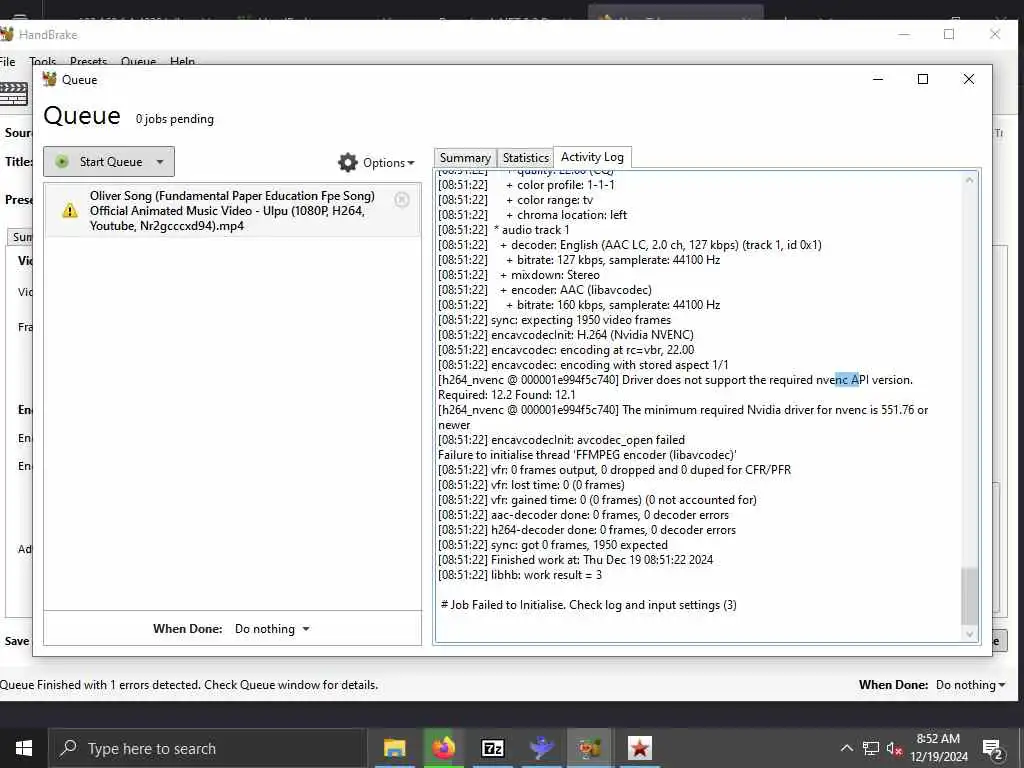Open Firefox from the taskbar

pyautogui.click(x=443, y=748)
